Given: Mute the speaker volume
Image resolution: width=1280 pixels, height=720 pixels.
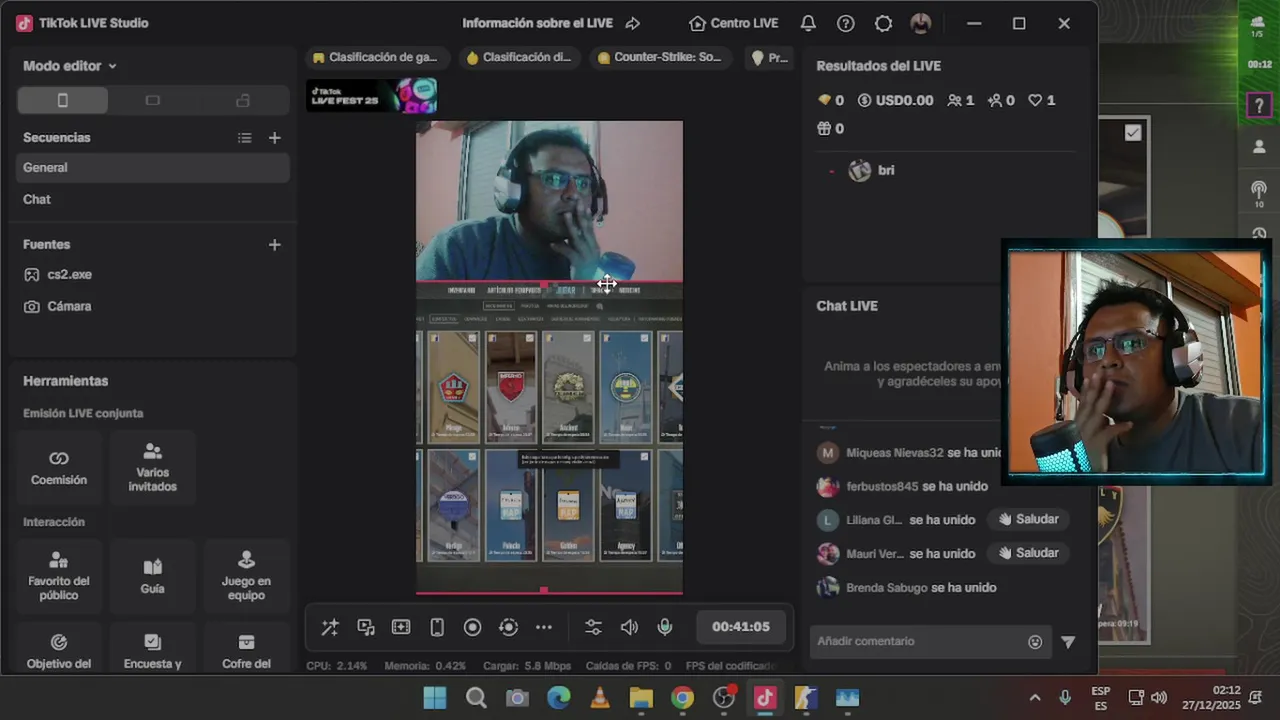Looking at the screenshot, I should coord(629,627).
